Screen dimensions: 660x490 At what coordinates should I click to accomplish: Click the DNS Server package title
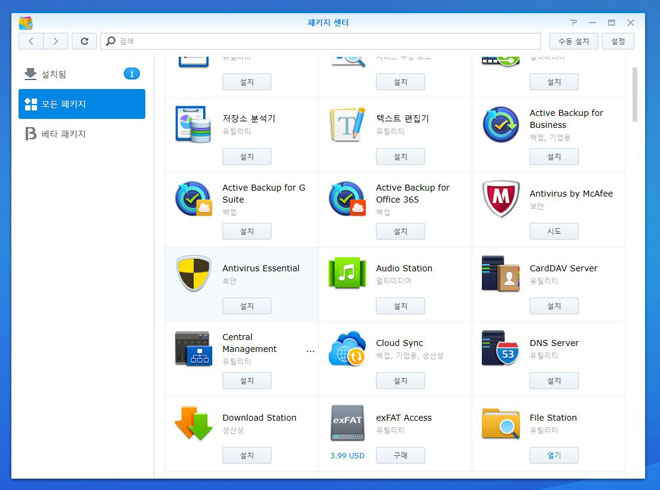554,343
